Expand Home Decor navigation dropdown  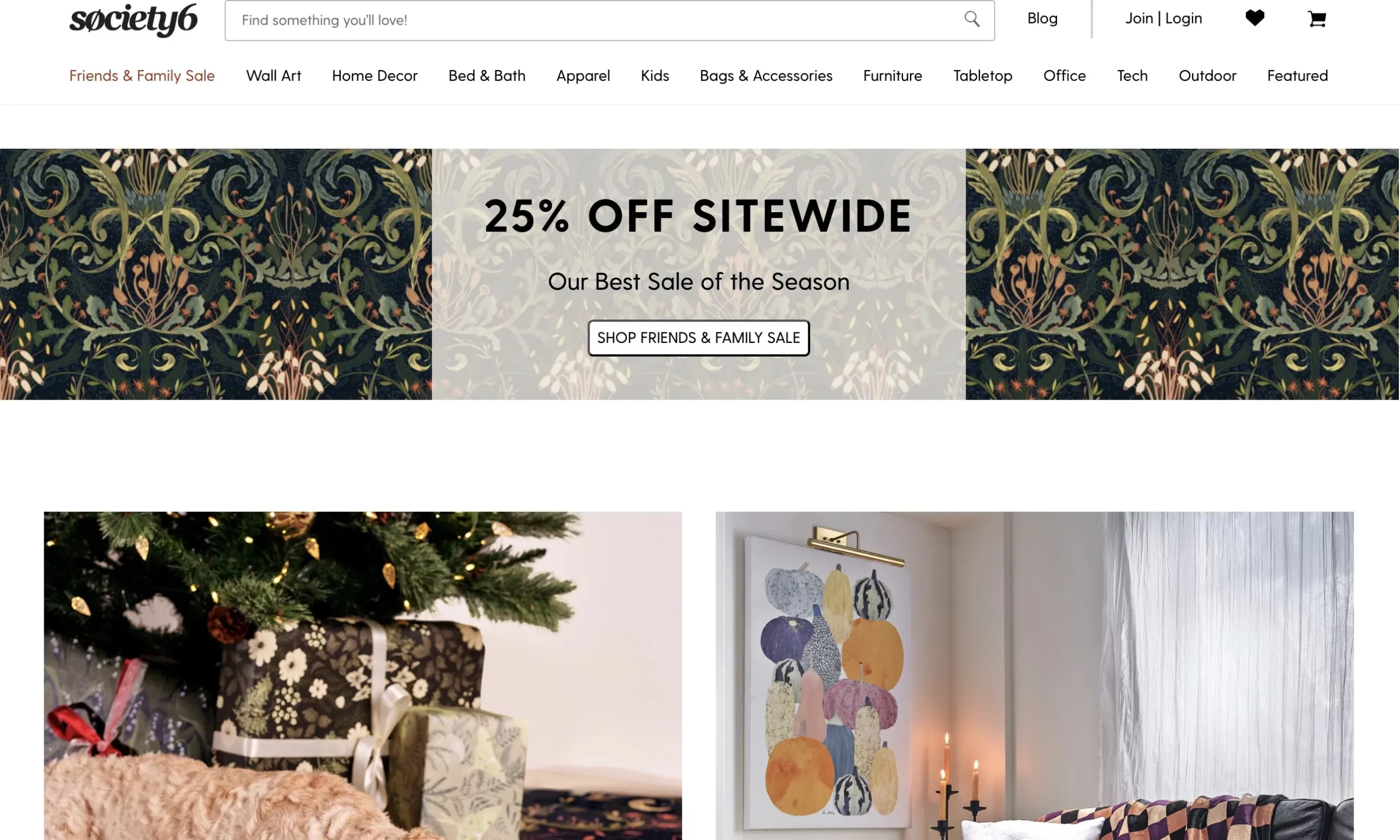375,75
